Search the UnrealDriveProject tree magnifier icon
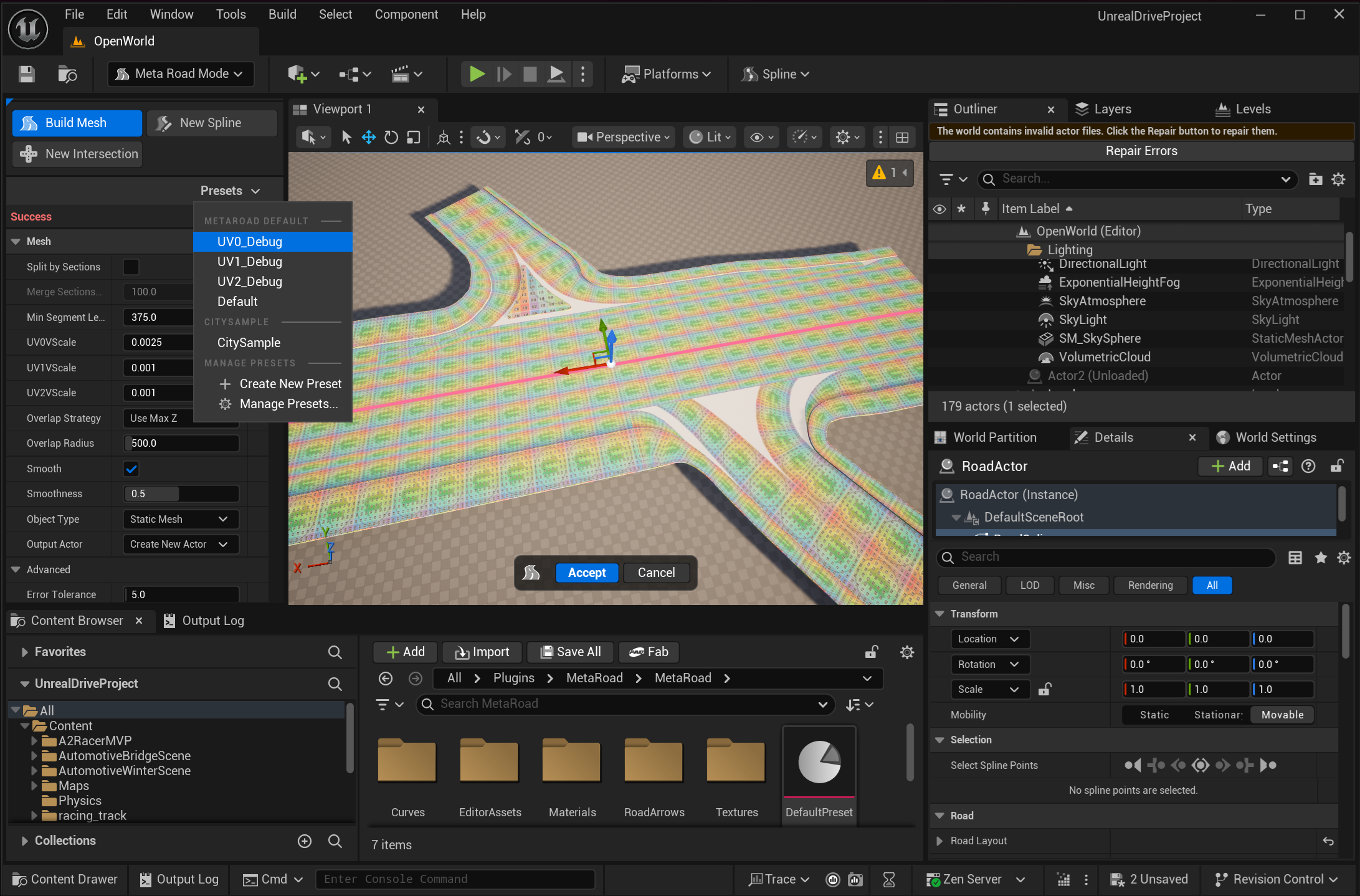 click(335, 684)
